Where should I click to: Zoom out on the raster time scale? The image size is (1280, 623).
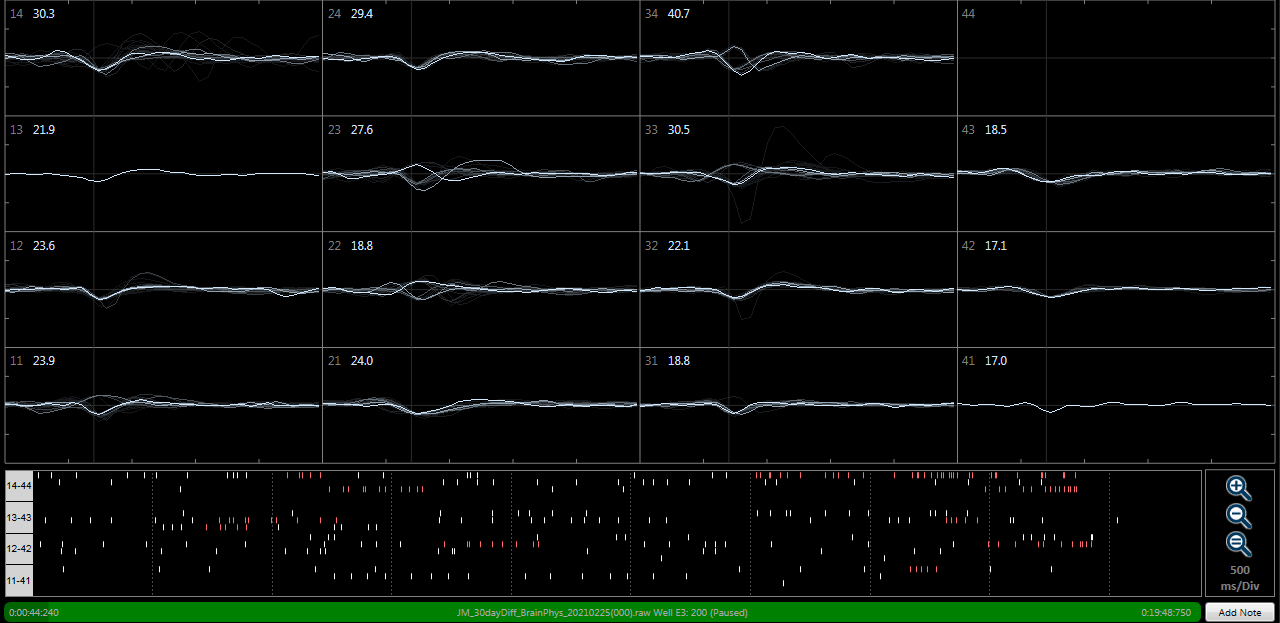click(x=1238, y=516)
